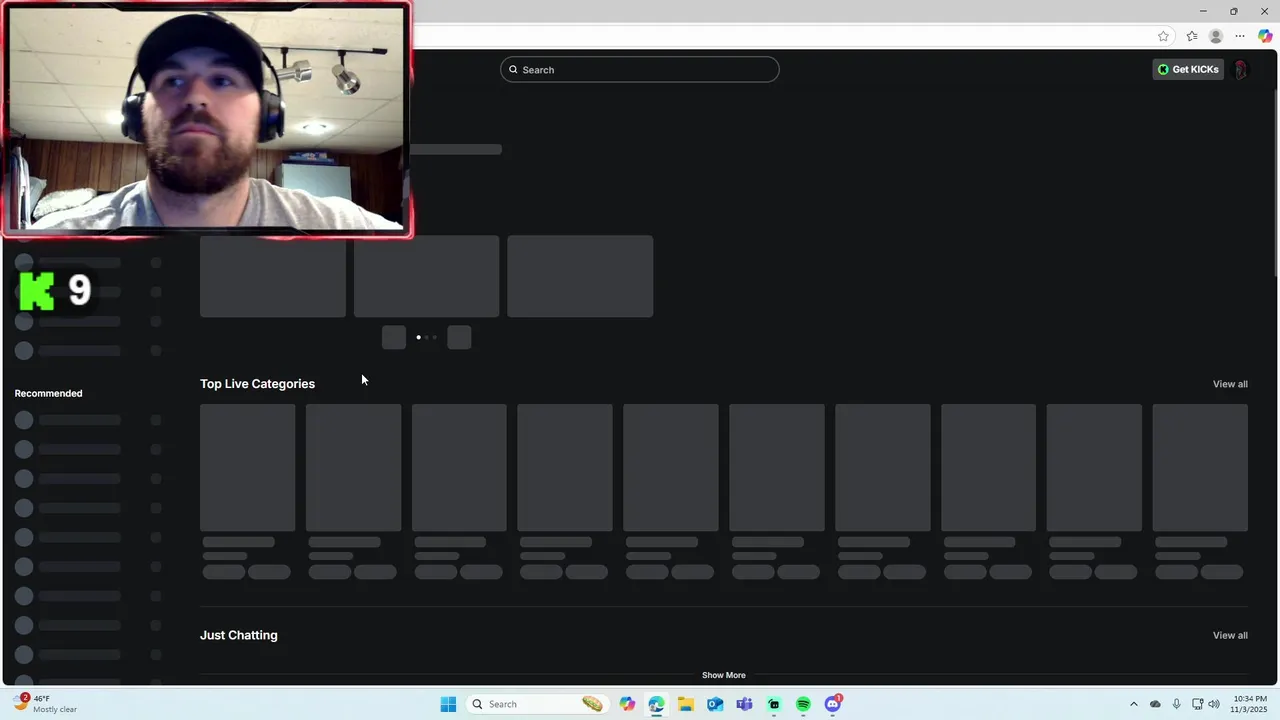
Task: Click the microphone tray icon
Action: [1176, 704]
